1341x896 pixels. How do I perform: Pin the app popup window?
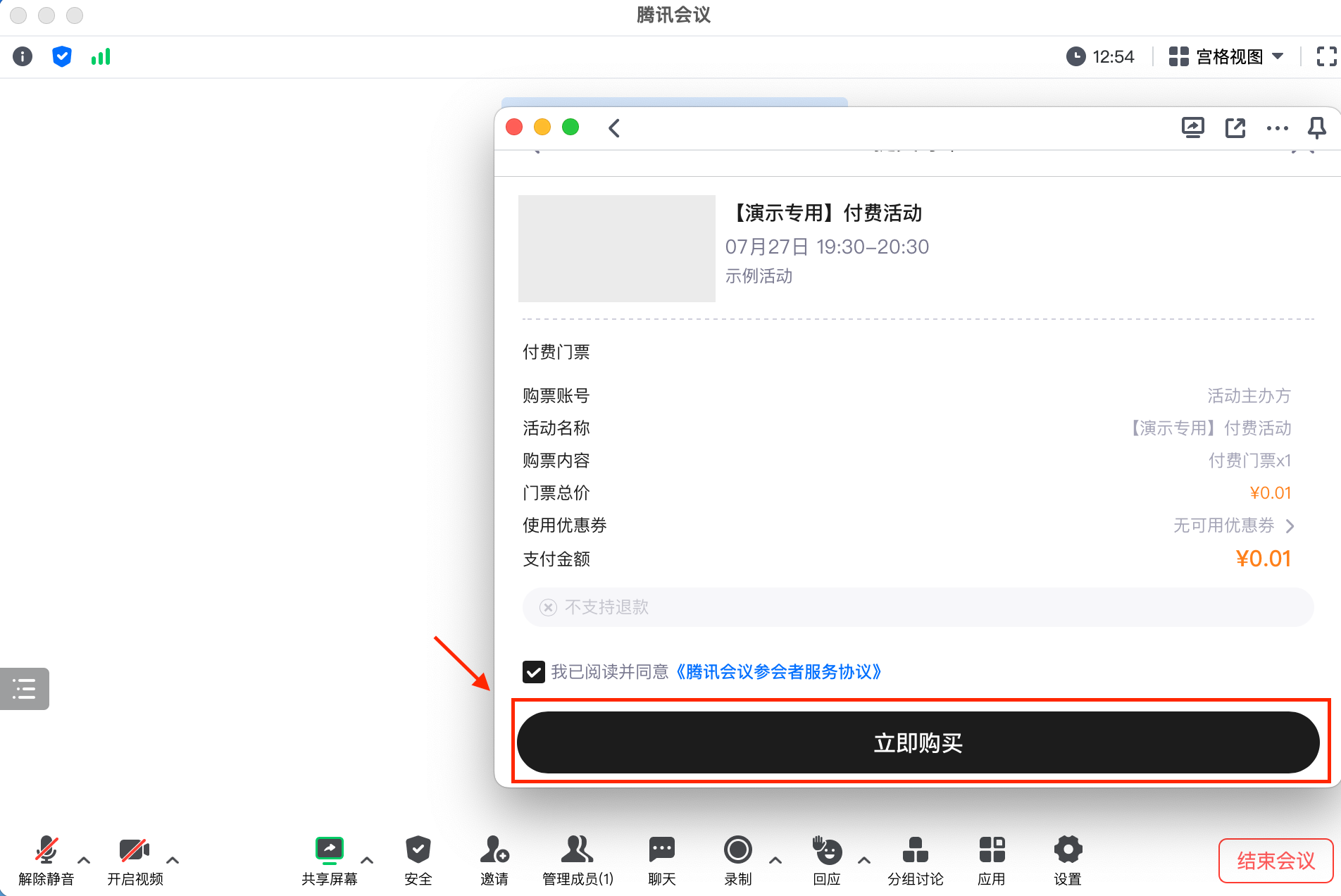(1316, 127)
